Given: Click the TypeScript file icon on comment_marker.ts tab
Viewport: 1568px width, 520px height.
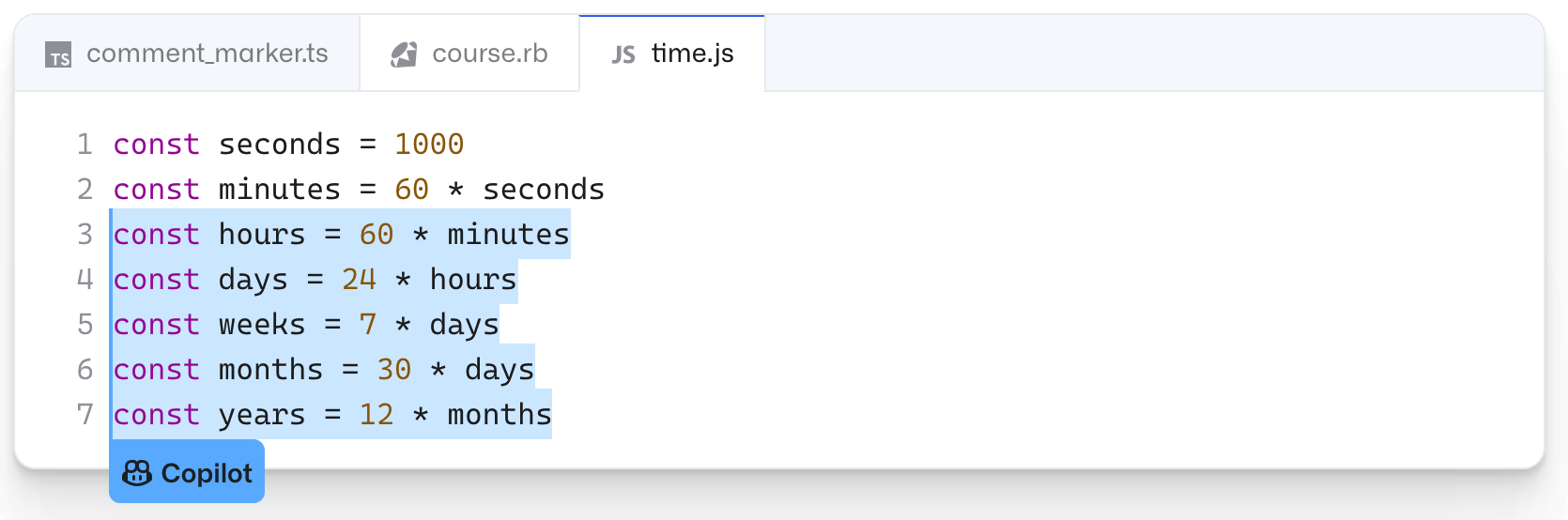Looking at the screenshot, I should click(x=58, y=55).
